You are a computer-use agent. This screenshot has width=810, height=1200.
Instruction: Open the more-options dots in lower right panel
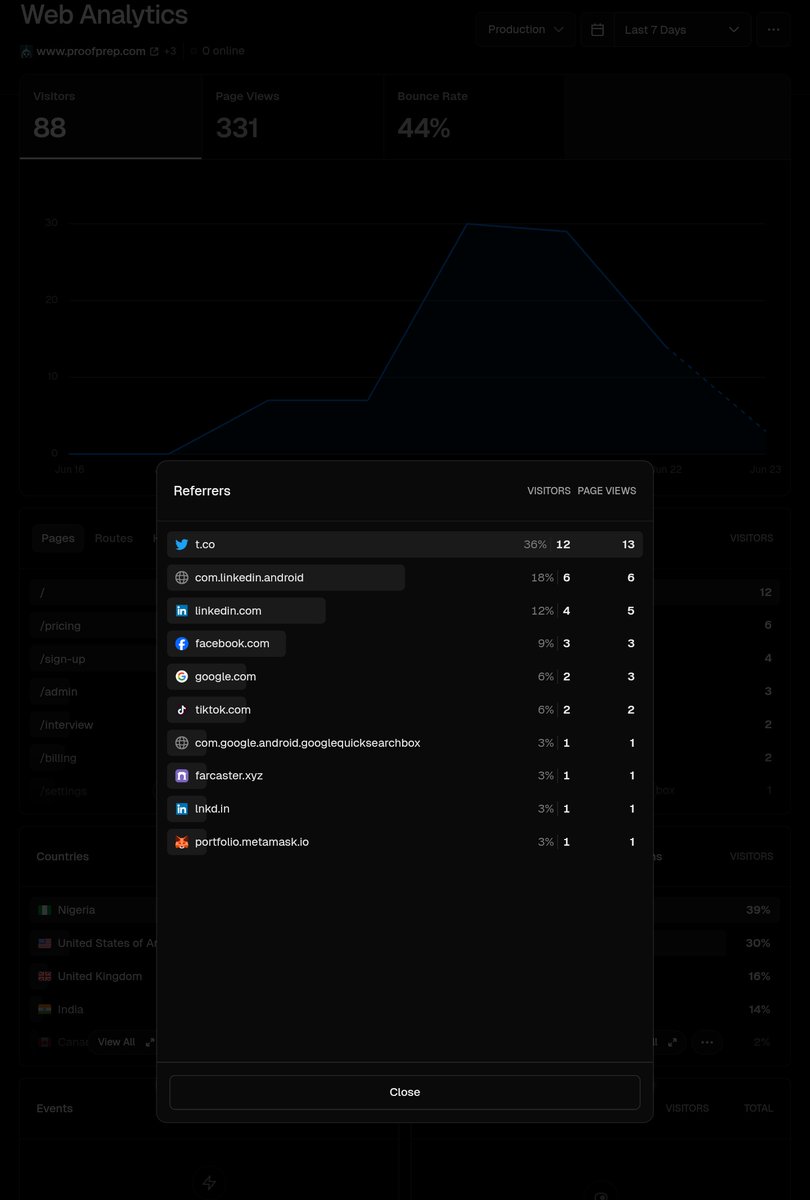(x=707, y=1042)
